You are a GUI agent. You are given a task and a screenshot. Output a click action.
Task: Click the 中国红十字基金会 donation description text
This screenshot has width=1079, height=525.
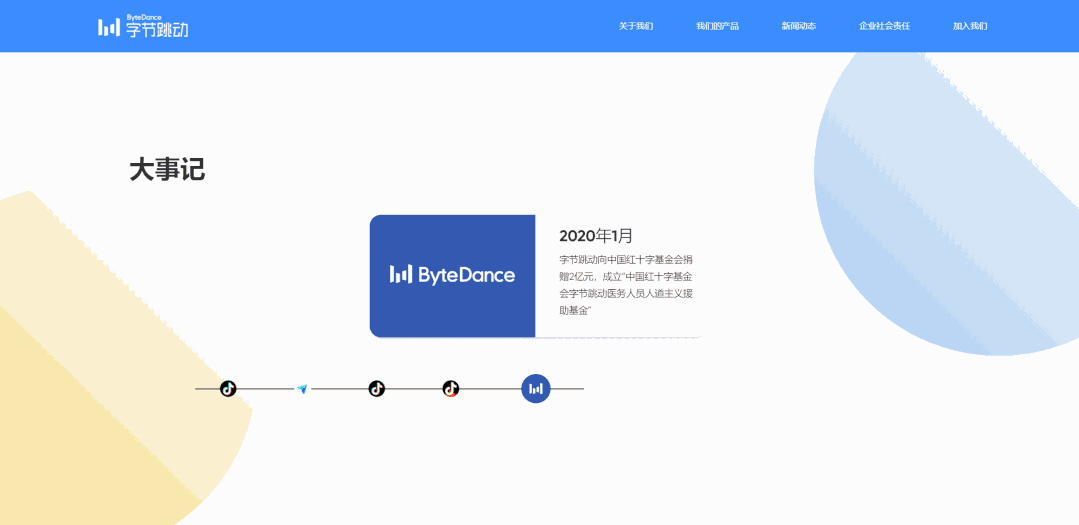pos(626,285)
